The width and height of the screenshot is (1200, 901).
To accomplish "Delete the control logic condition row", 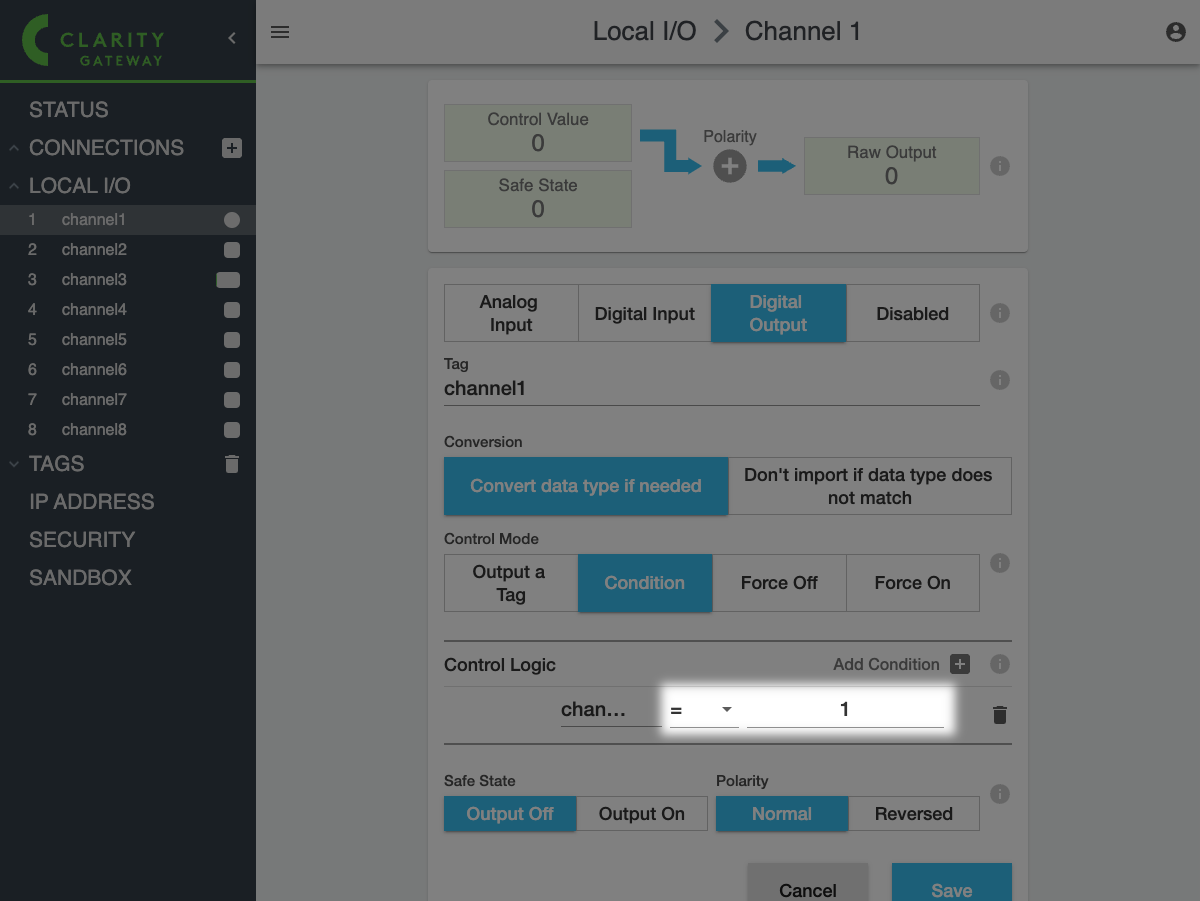I will (999, 714).
